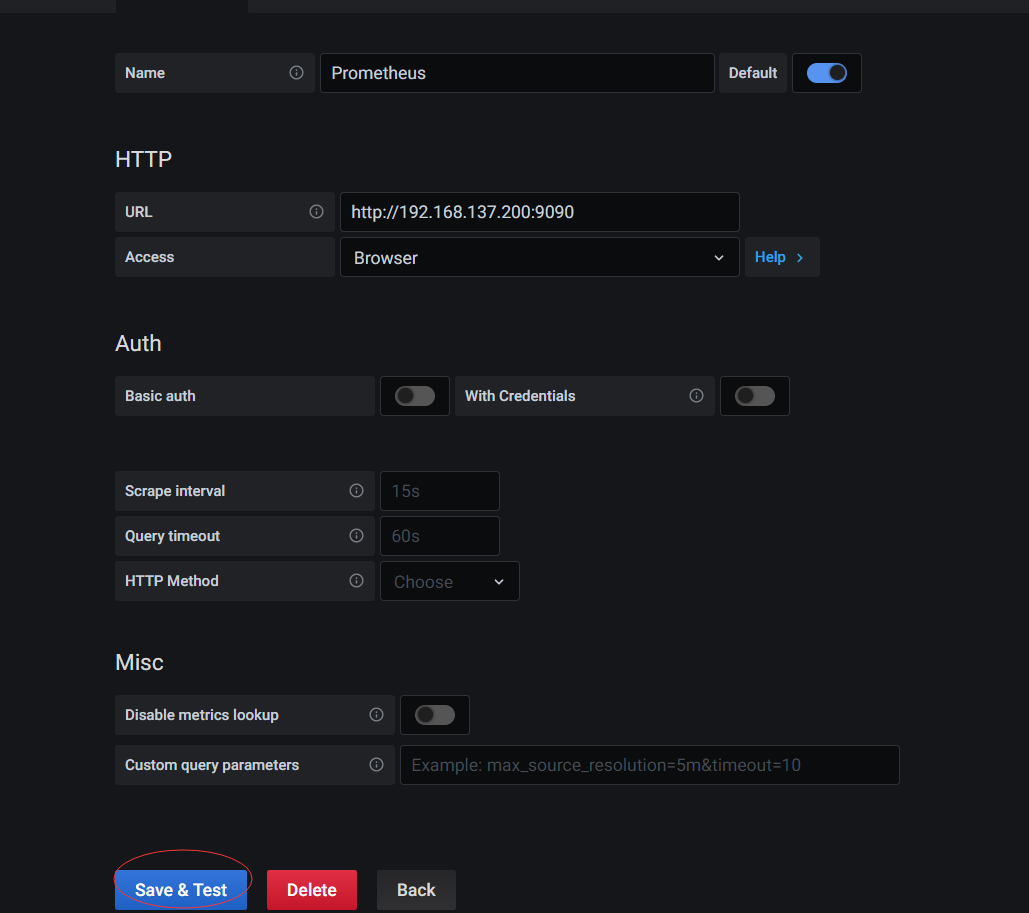Click the red Delete button

click(312, 889)
